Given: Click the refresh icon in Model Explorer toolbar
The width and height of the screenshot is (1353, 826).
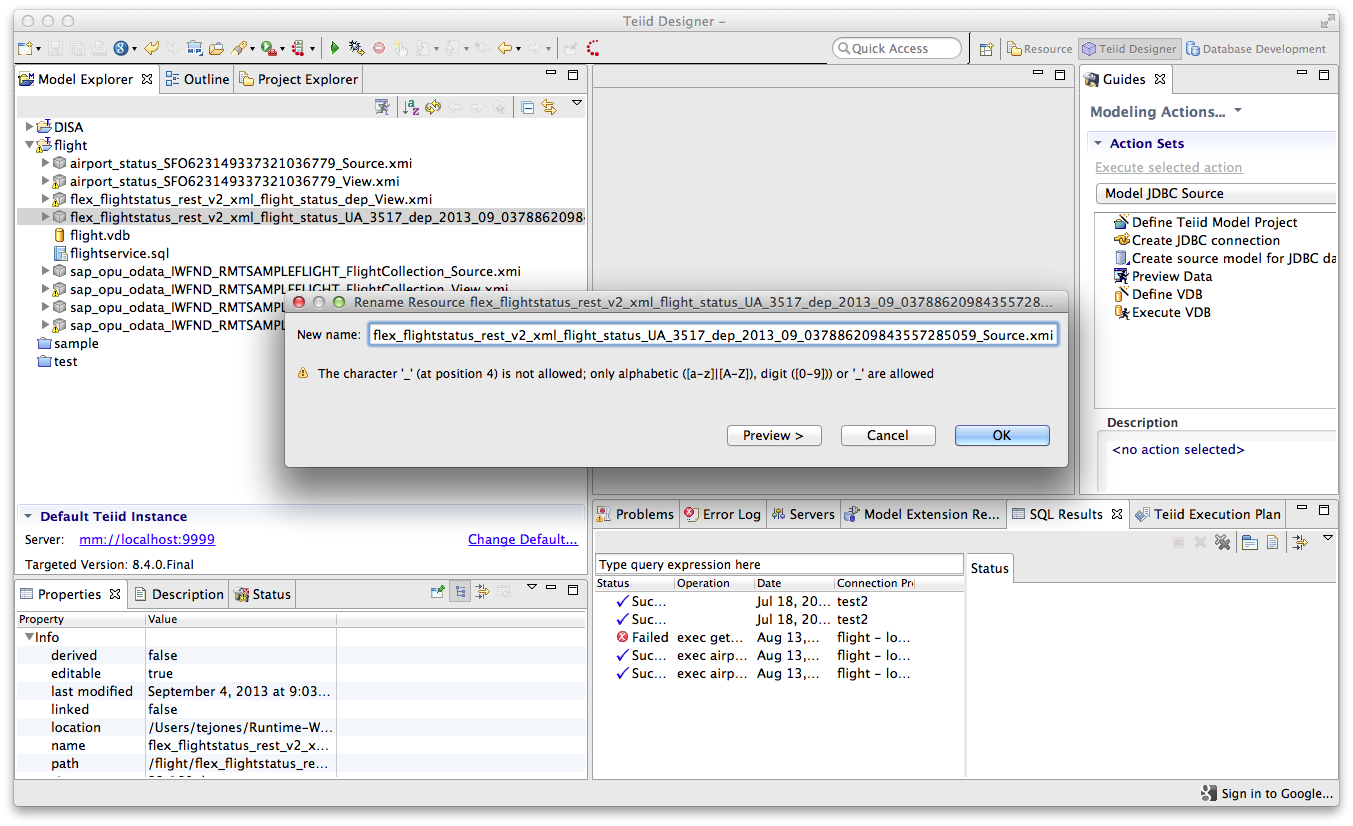Looking at the screenshot, I should (433, 107).
